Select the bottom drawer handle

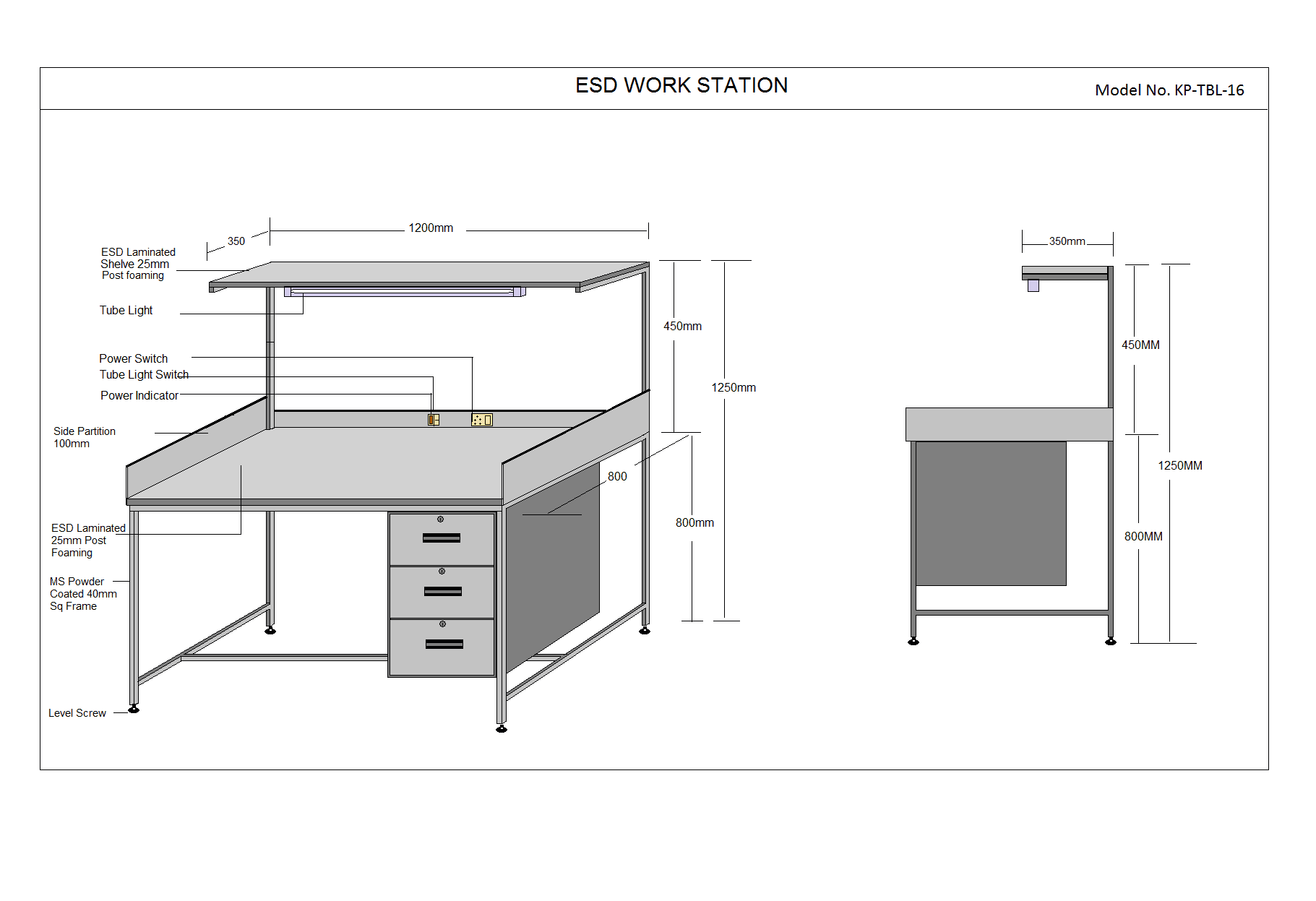444,644
